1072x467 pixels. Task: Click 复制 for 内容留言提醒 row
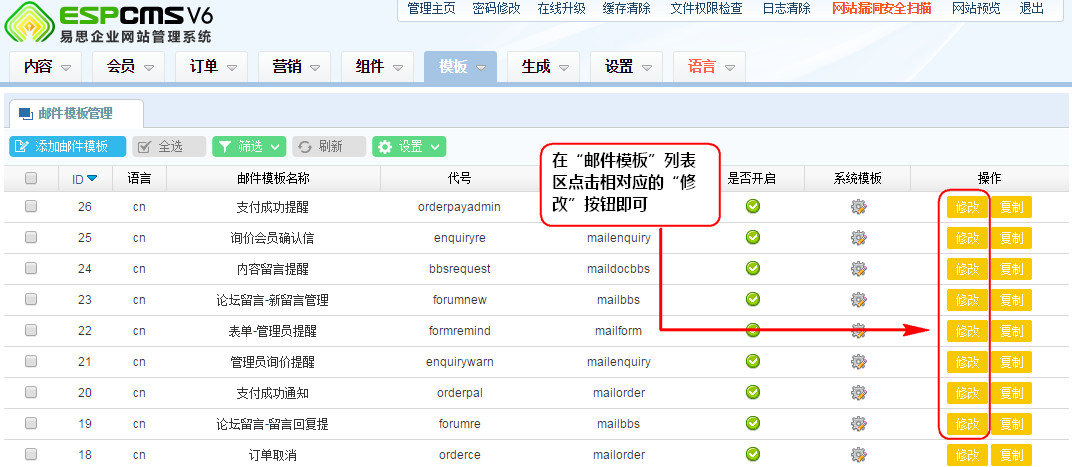[x=1011, y=269]
